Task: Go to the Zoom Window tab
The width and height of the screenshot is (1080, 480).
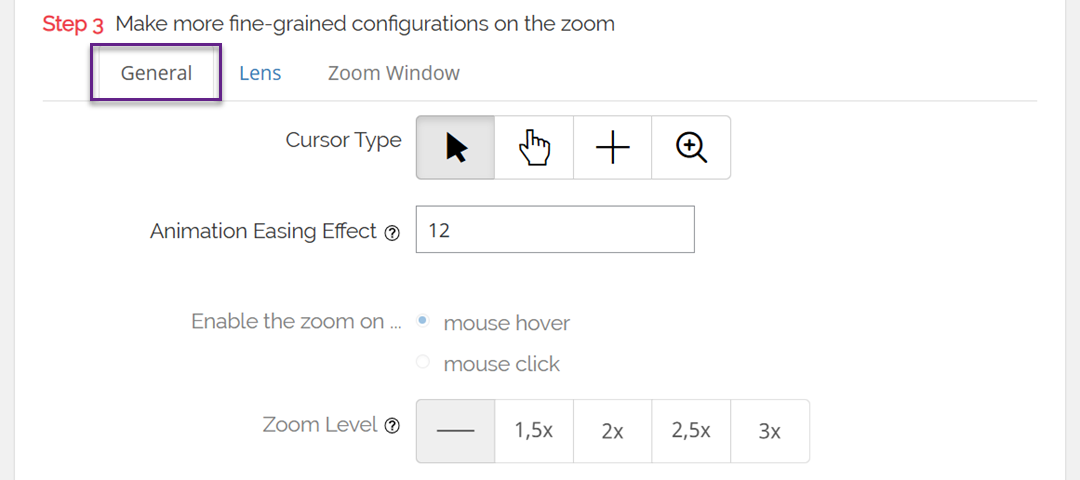Action: (x=393, y=73)
